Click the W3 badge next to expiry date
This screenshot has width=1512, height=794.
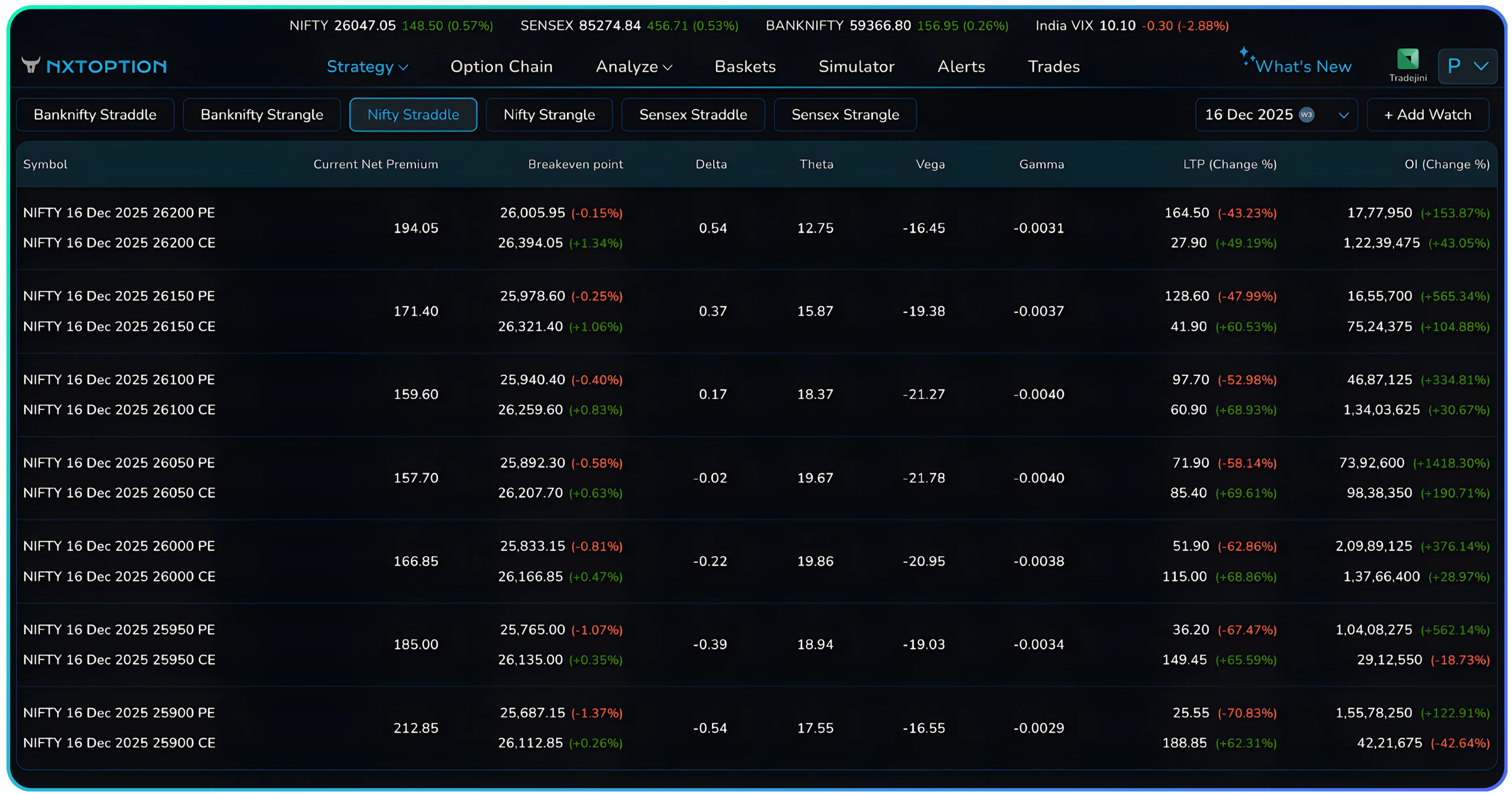1307,115
